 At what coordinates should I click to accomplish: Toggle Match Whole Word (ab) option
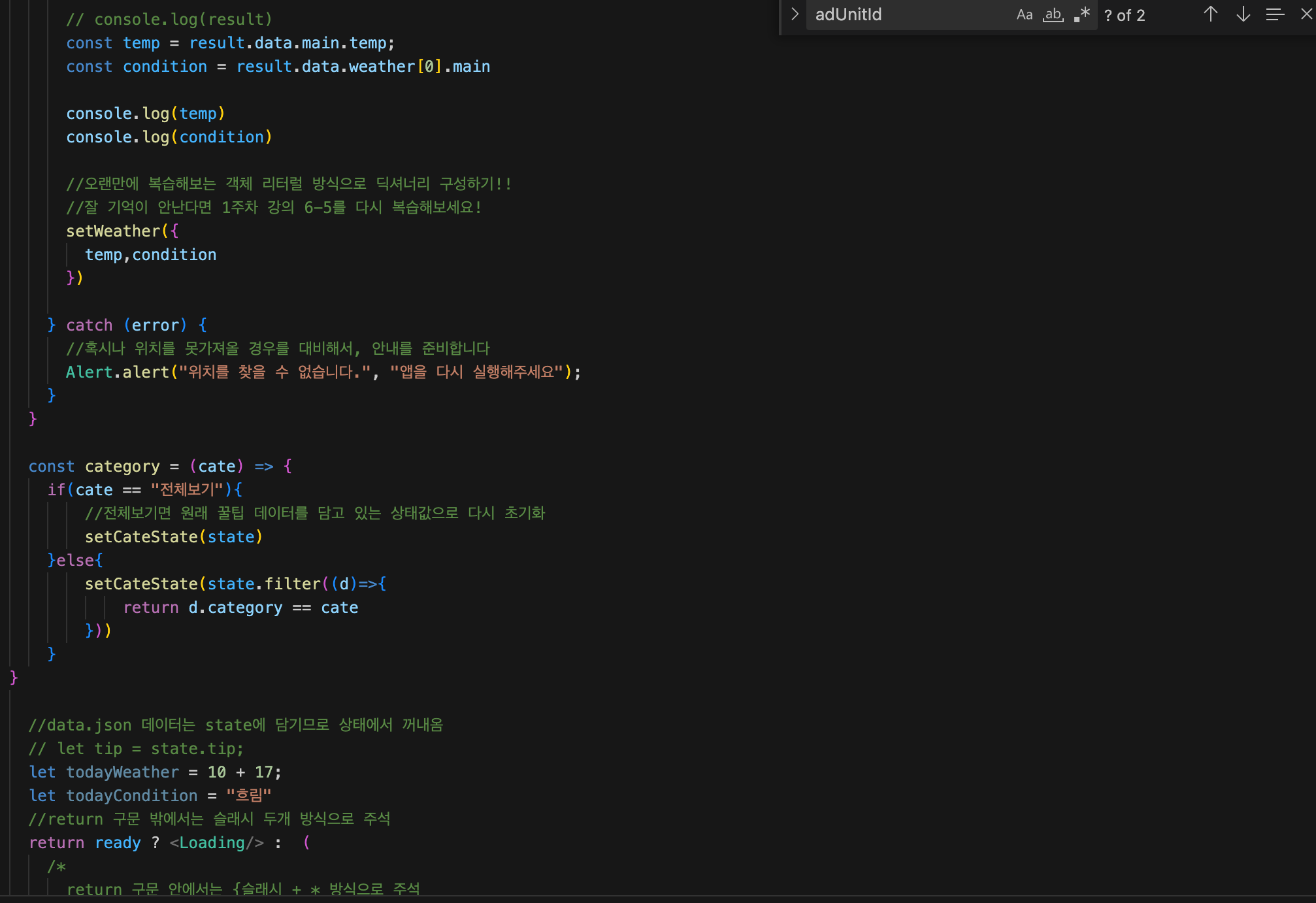[x=1053, y=15]
